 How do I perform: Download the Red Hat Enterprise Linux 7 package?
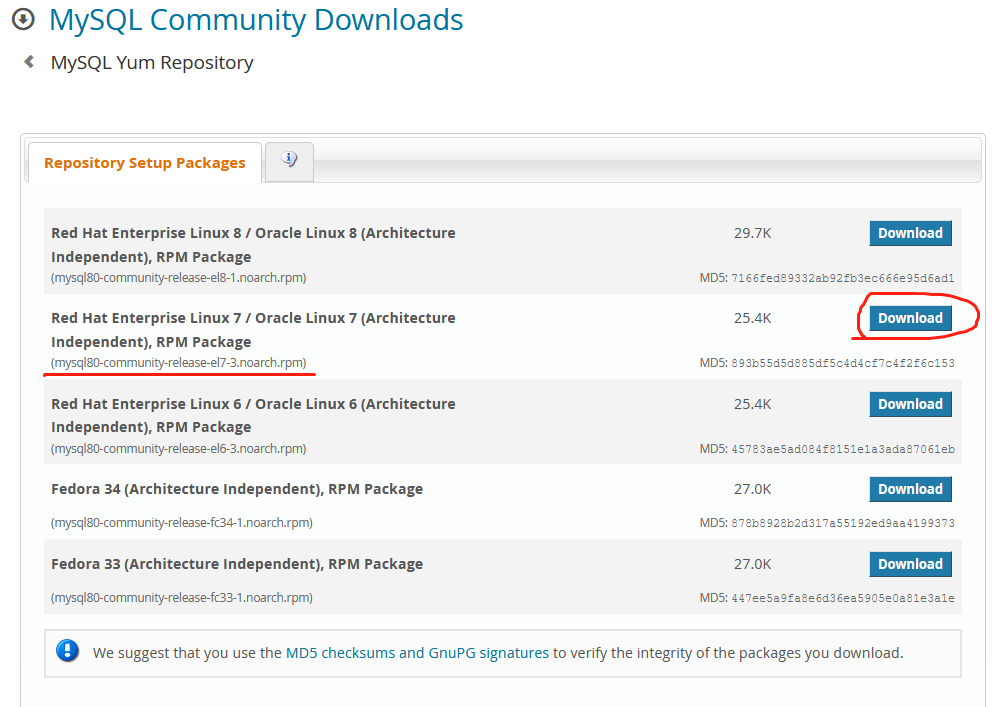(x=910, y=318)
